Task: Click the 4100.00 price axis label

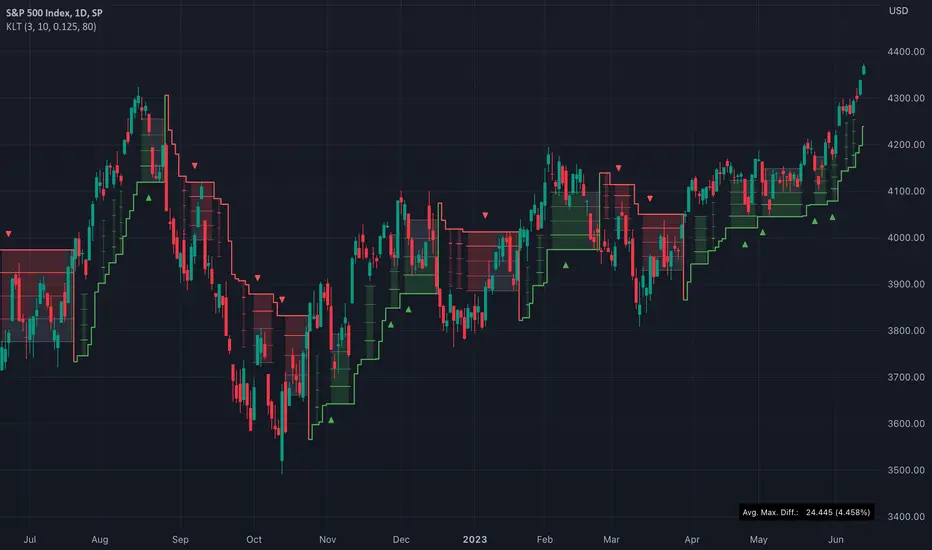Action: [x=906, y=191]
